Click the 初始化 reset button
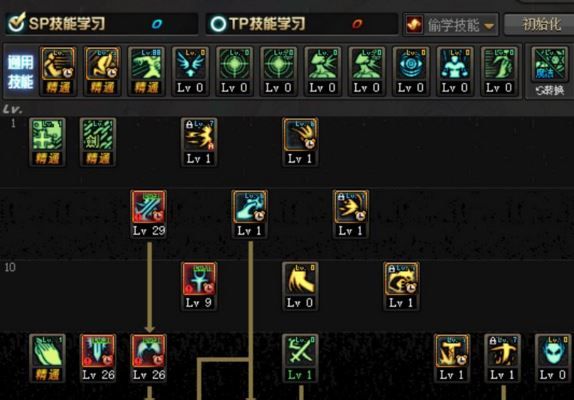 540,25
